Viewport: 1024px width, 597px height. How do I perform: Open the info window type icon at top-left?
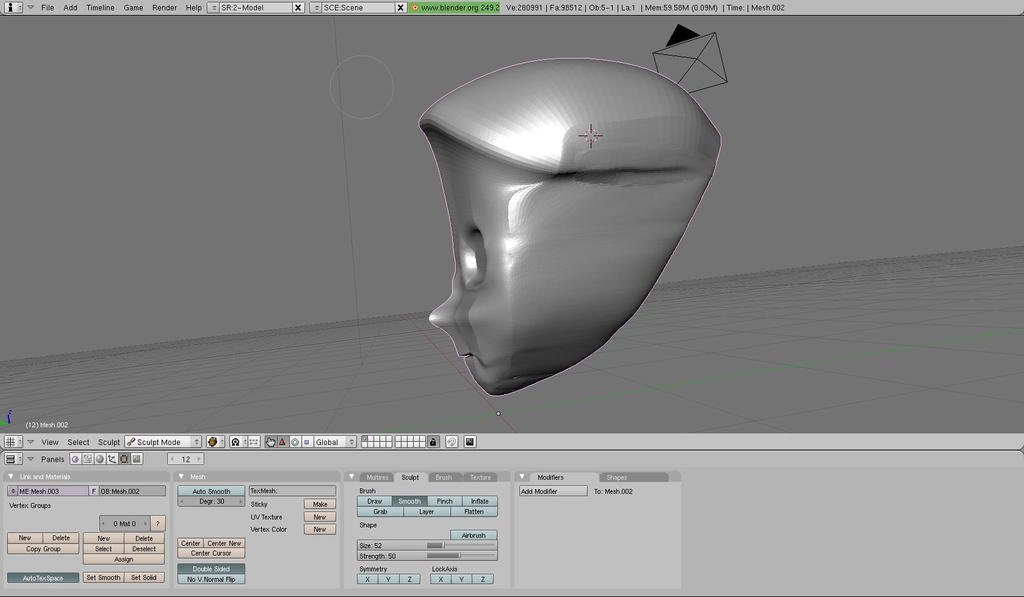click(x=12, y=7)
